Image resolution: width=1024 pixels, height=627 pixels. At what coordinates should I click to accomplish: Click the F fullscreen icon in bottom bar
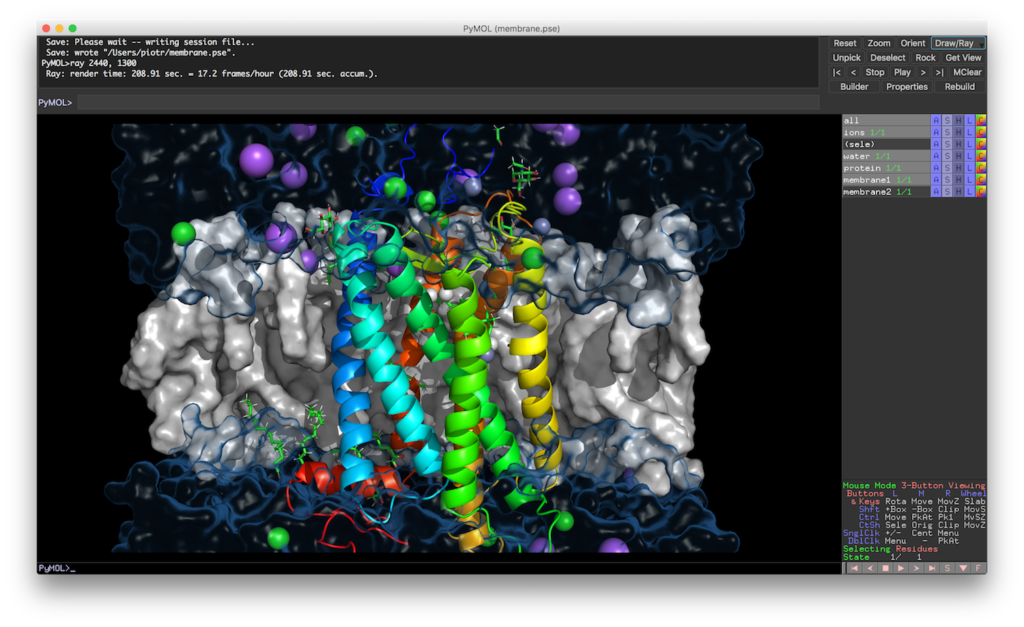(x=978, y=568)
